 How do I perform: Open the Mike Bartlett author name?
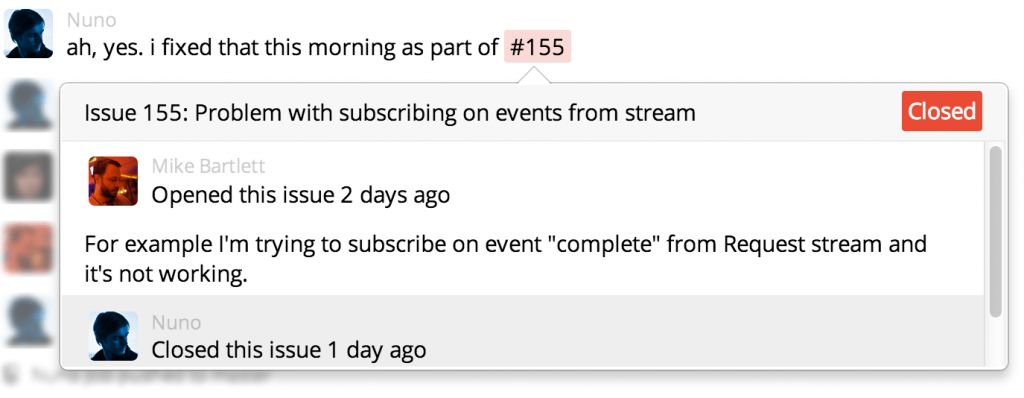coord(208,167)
